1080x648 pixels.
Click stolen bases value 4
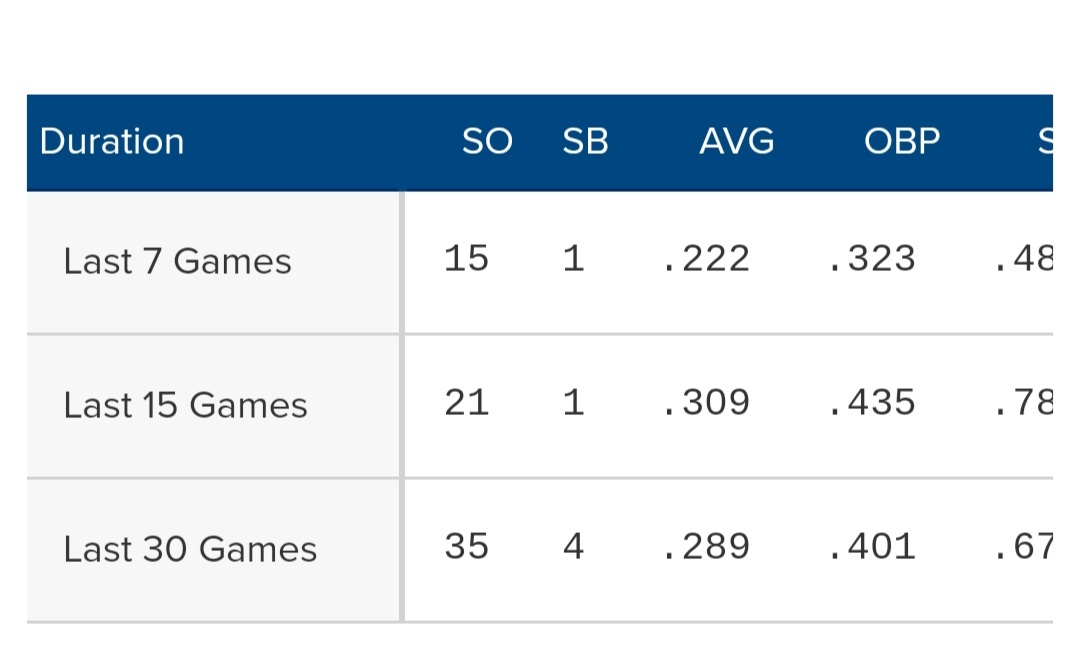[573, 547]
